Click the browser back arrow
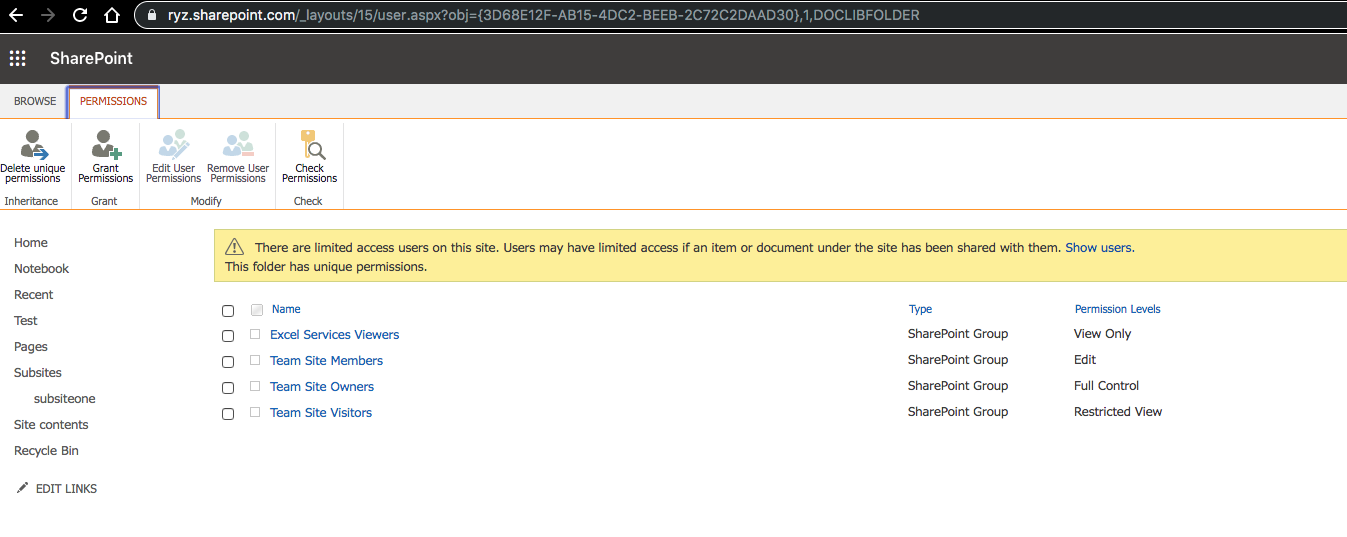The image size is (1347, 537). 17,15
